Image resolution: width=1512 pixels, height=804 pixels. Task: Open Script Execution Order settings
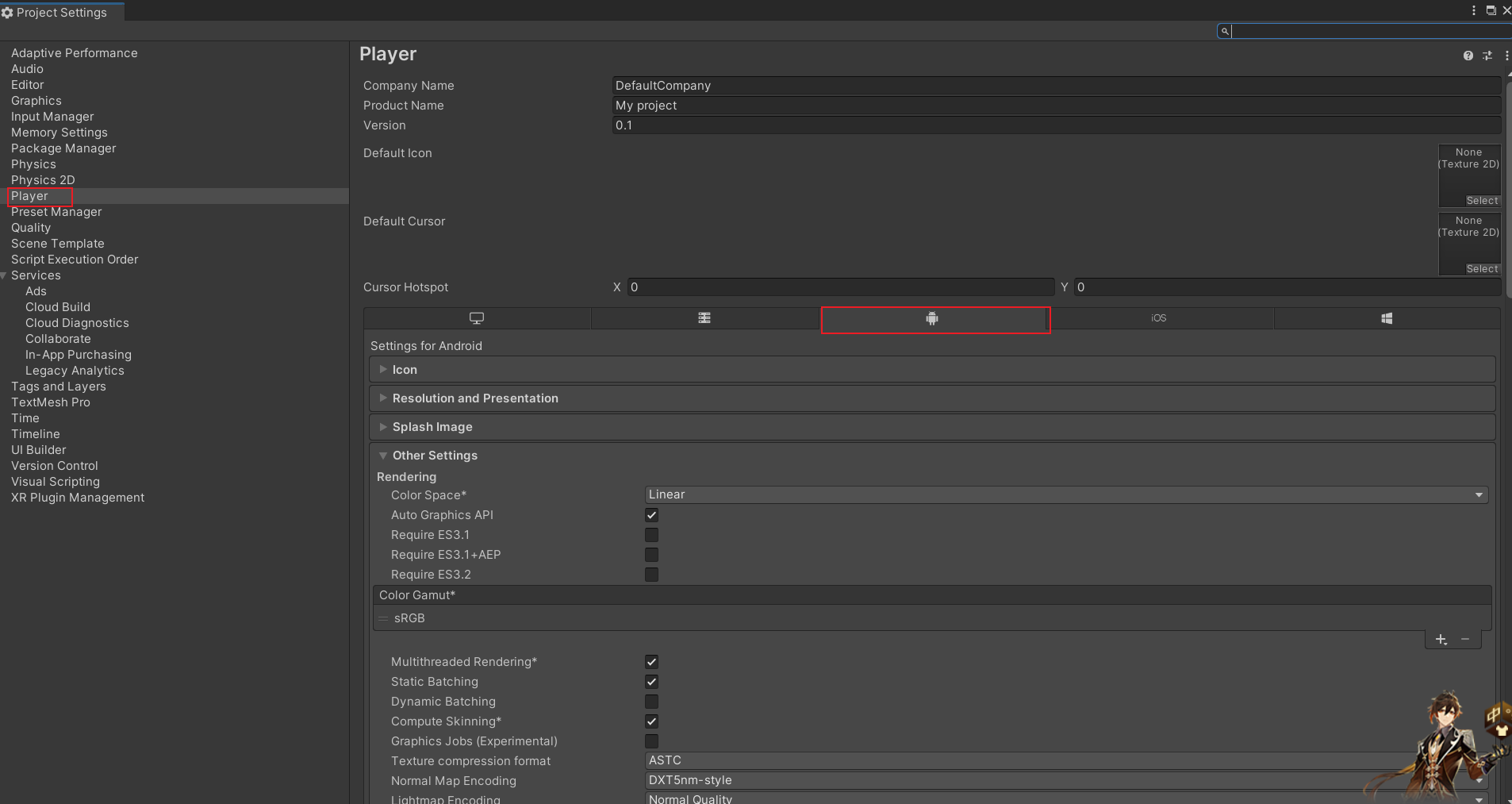click(75, 260)
